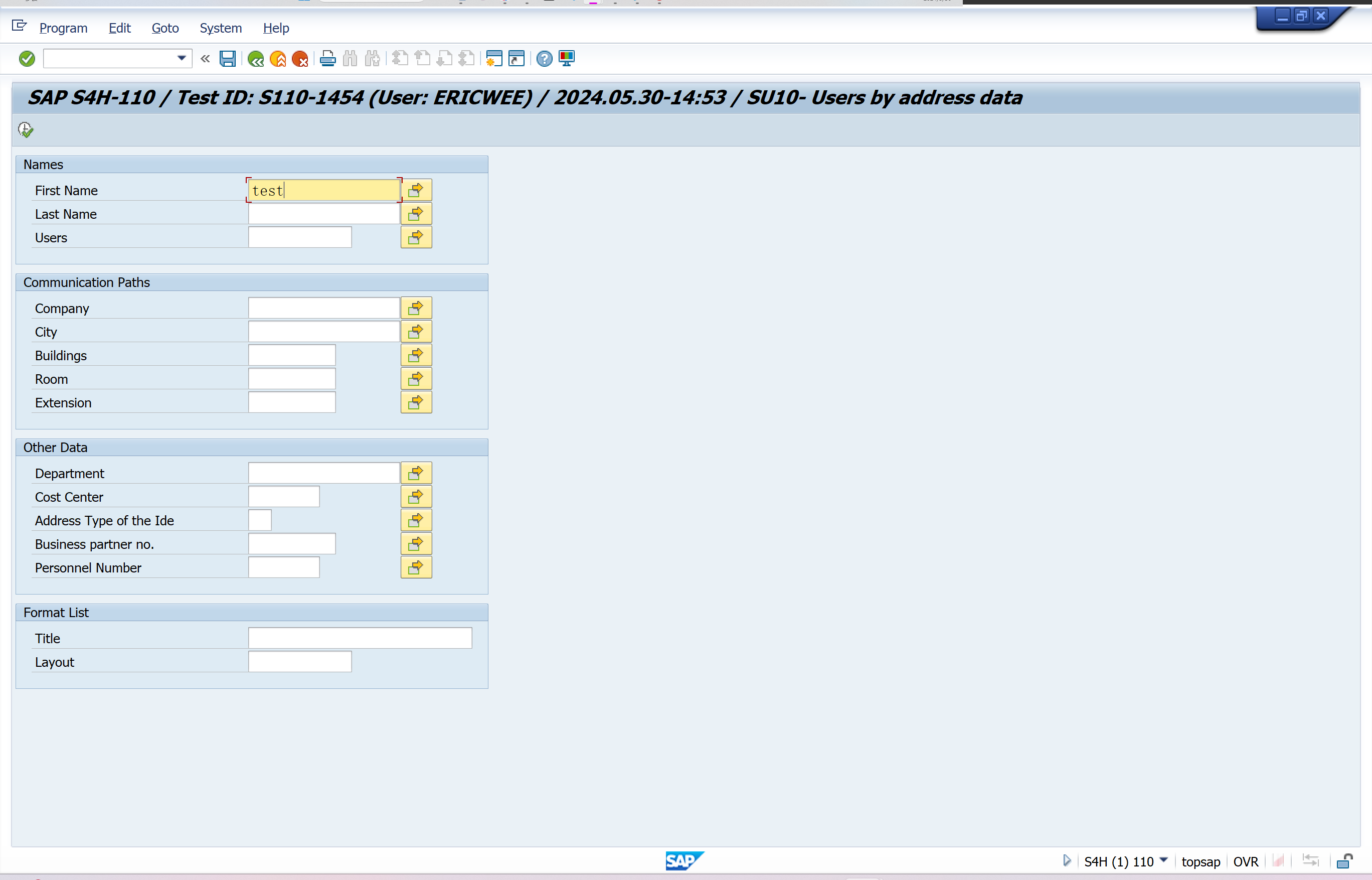This screenshot has height=880, width=1372.
Task: Open multiple selection for First Name
Action: (x=416, y=190)
